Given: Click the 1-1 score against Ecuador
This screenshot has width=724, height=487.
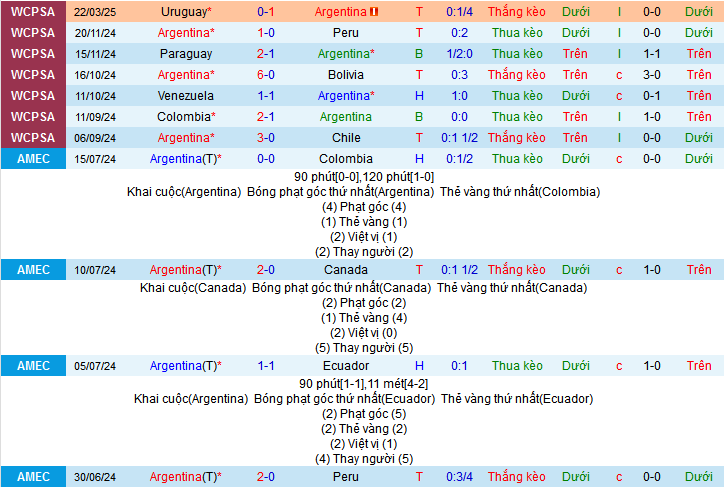Looking at the screenshot, I should pos(266,366).
